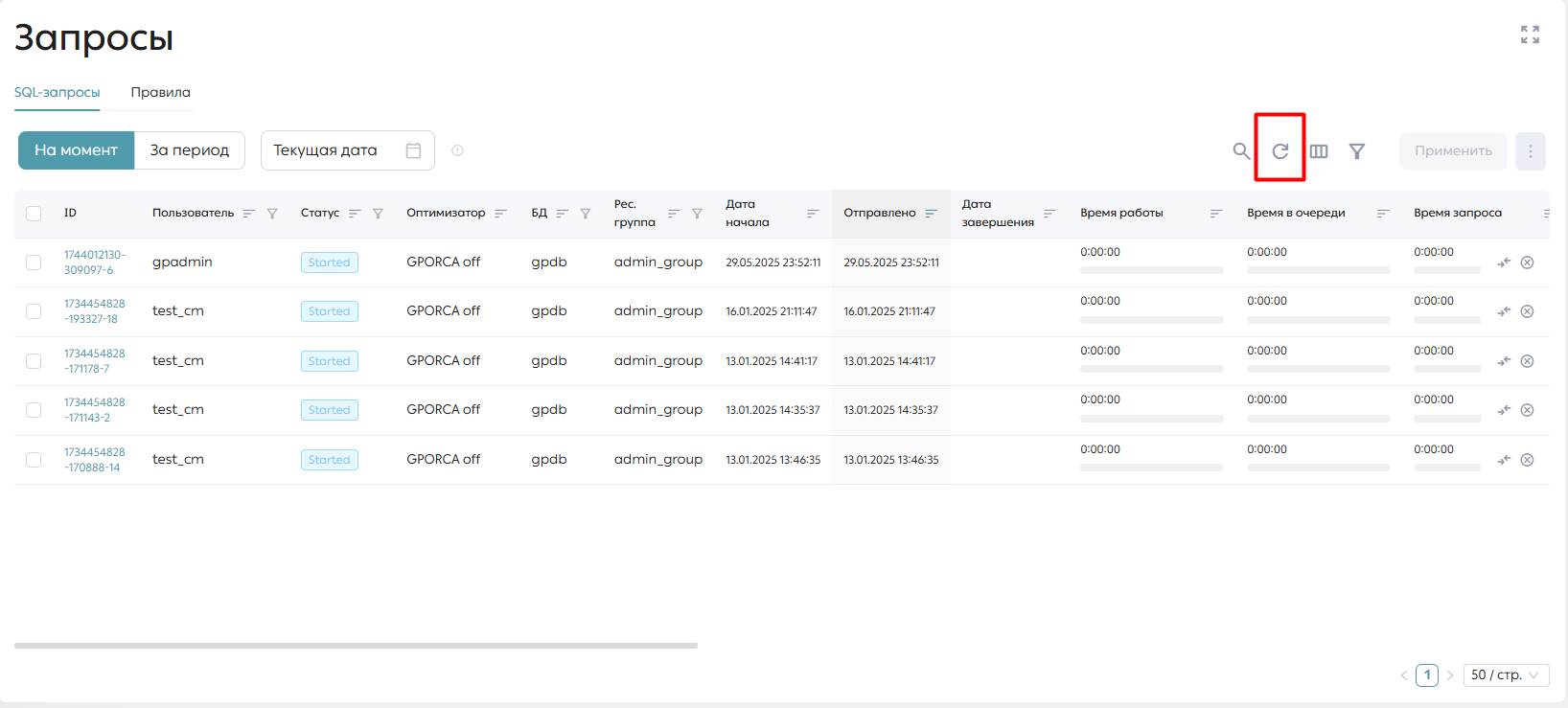Image resolution: width=1568 pixels, height=708 pixels.
Task: Select the За период mode
Action: click(x=190, y=150)
